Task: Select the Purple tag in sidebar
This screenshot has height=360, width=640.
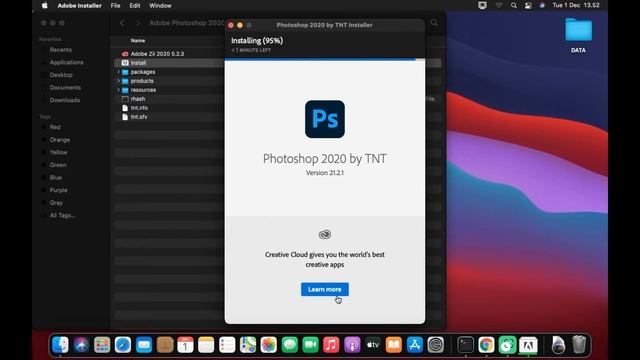Action: tap(58, 190)
